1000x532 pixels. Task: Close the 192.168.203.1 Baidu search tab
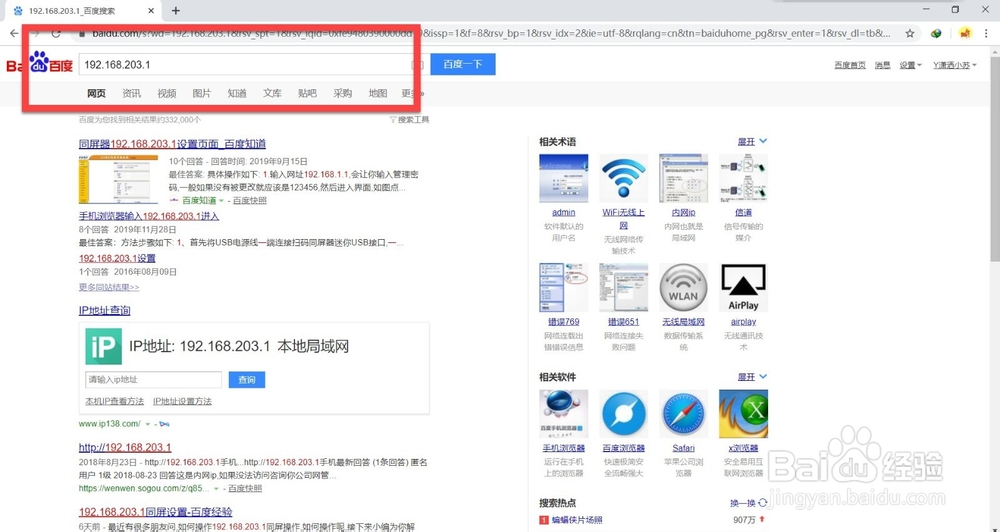[x=151, y=11]
